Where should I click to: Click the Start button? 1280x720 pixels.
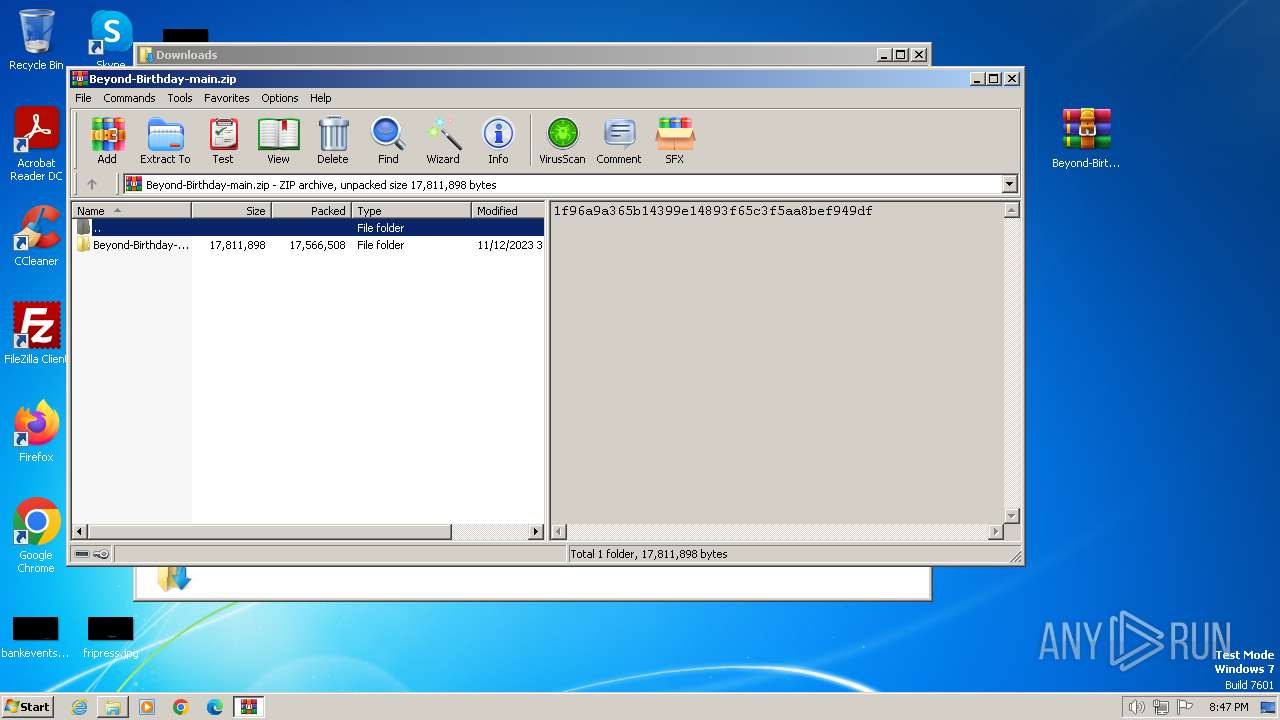point(28,707)
